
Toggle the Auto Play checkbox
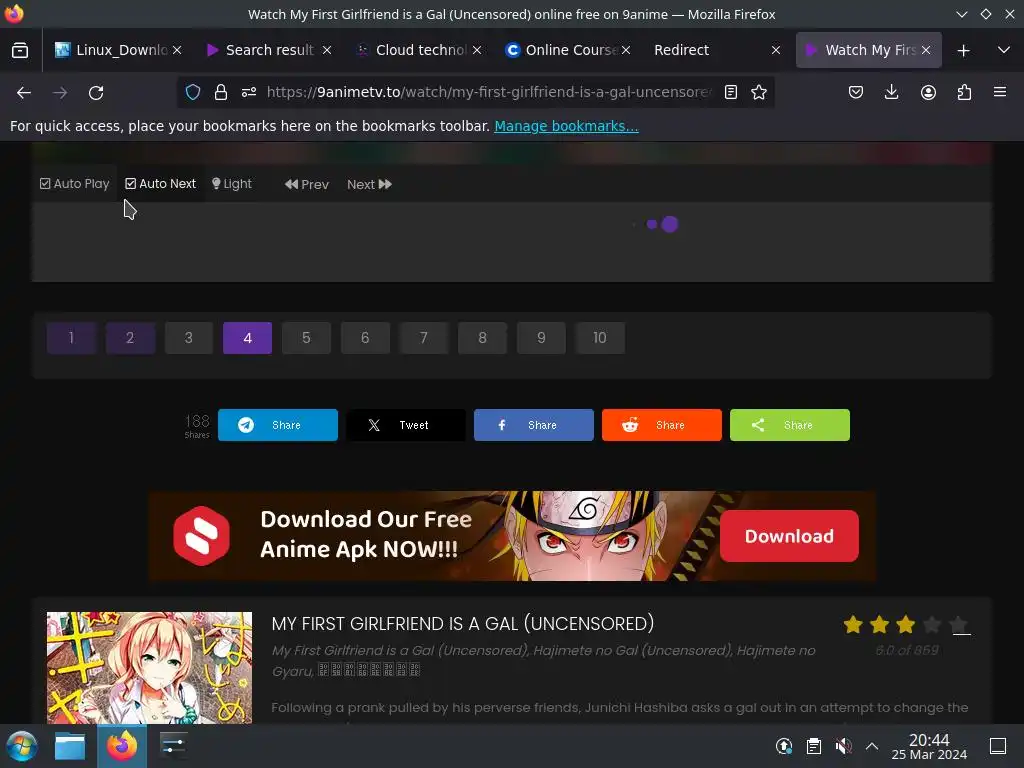click(x=74, y=184)
